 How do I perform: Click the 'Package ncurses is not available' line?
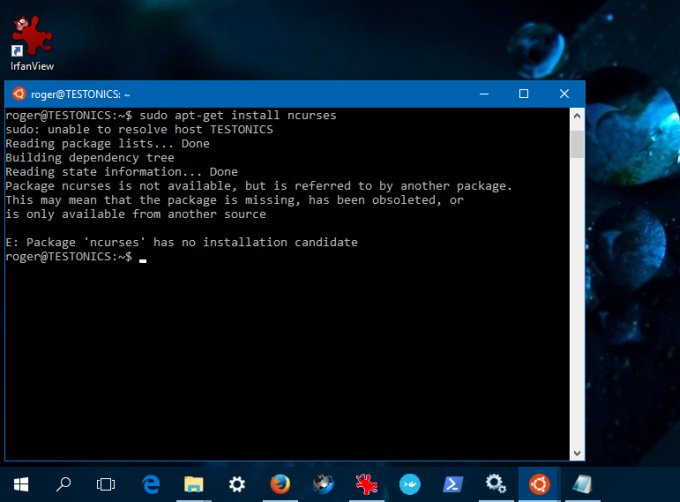pos(259,186)
